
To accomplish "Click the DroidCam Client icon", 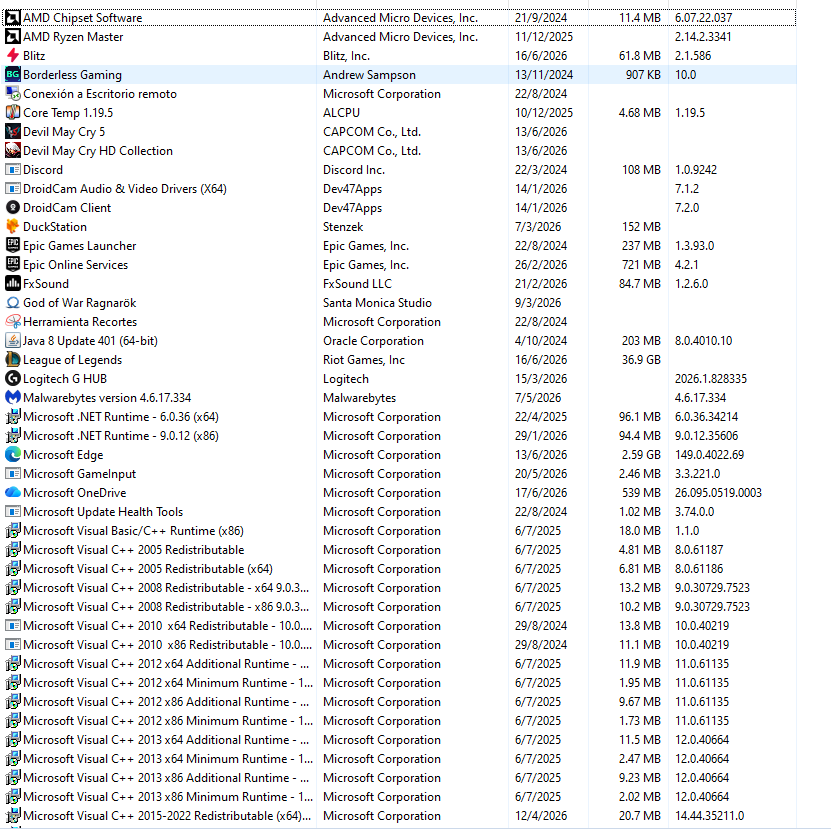I will (x=13, y=208).
